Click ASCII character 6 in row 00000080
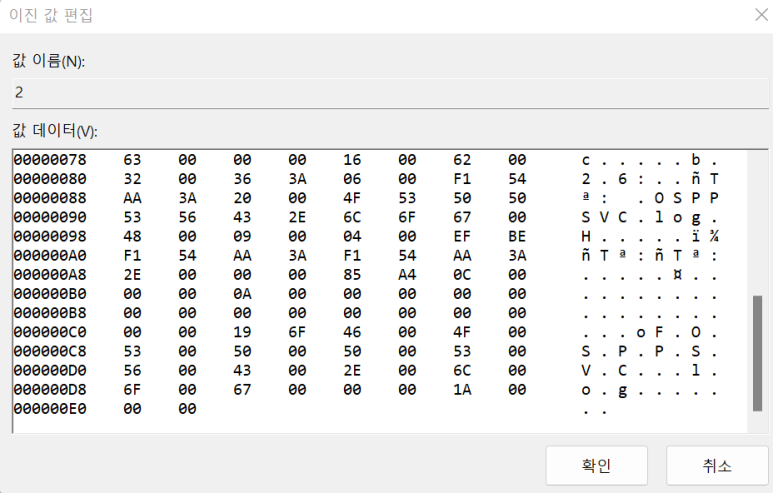Screen dimensions: 773x493 [x=622, y=179]
